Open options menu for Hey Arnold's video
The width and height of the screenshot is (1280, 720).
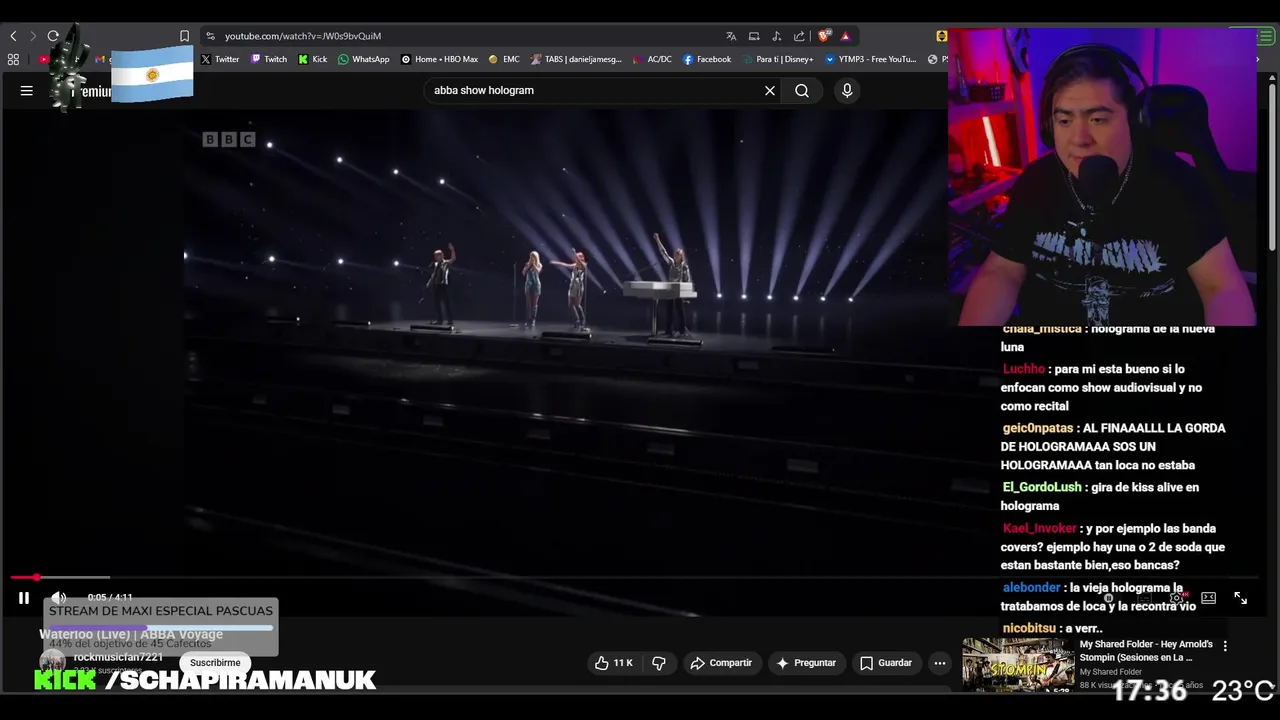pos(1225,646)
